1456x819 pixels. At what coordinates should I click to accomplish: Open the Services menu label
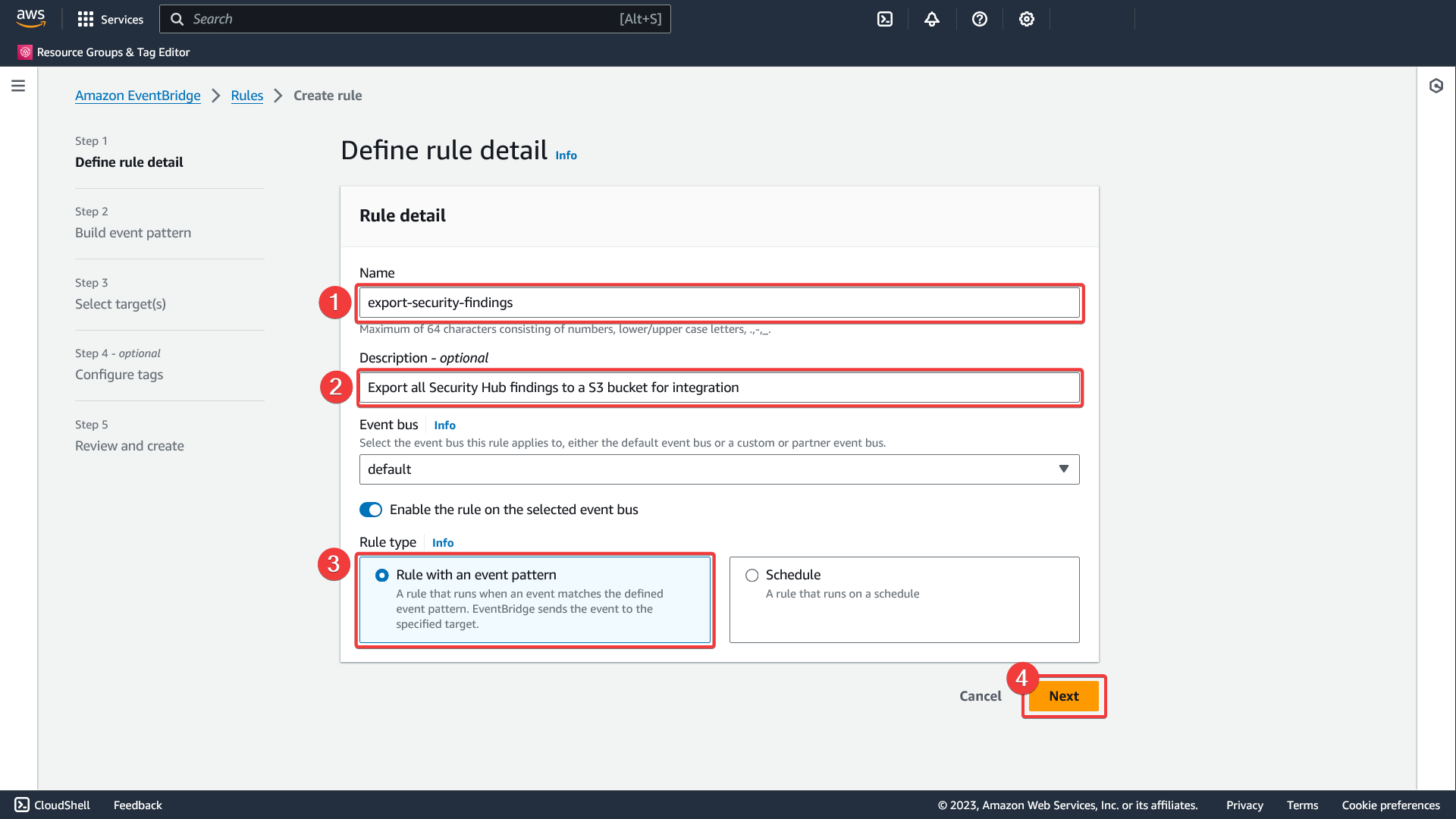(x=122, y=19)
